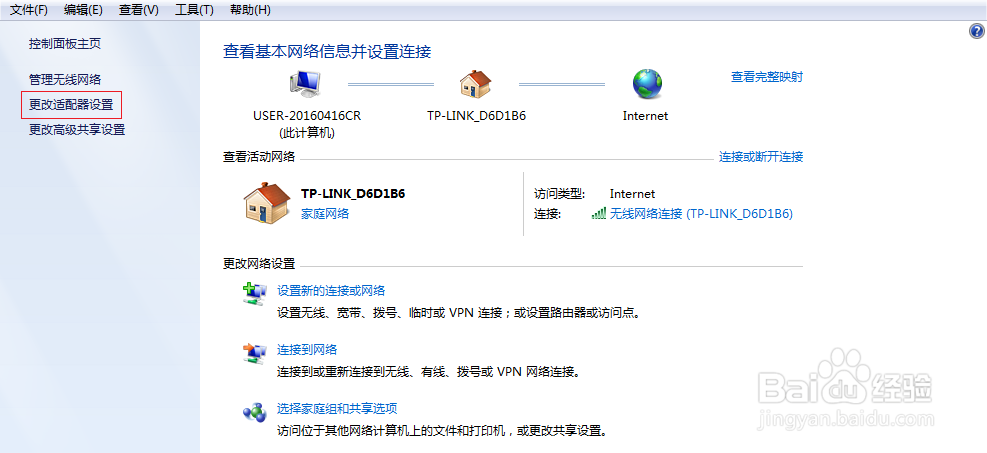Open 选择家庭组和共享选项 link
987x453 pixels.
pos(337,409)
